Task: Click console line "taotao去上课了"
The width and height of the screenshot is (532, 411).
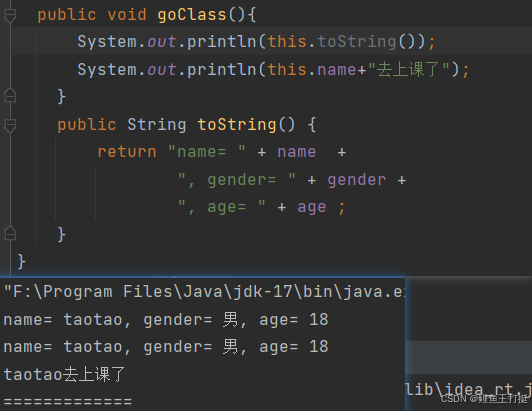Action: (64, 375)
